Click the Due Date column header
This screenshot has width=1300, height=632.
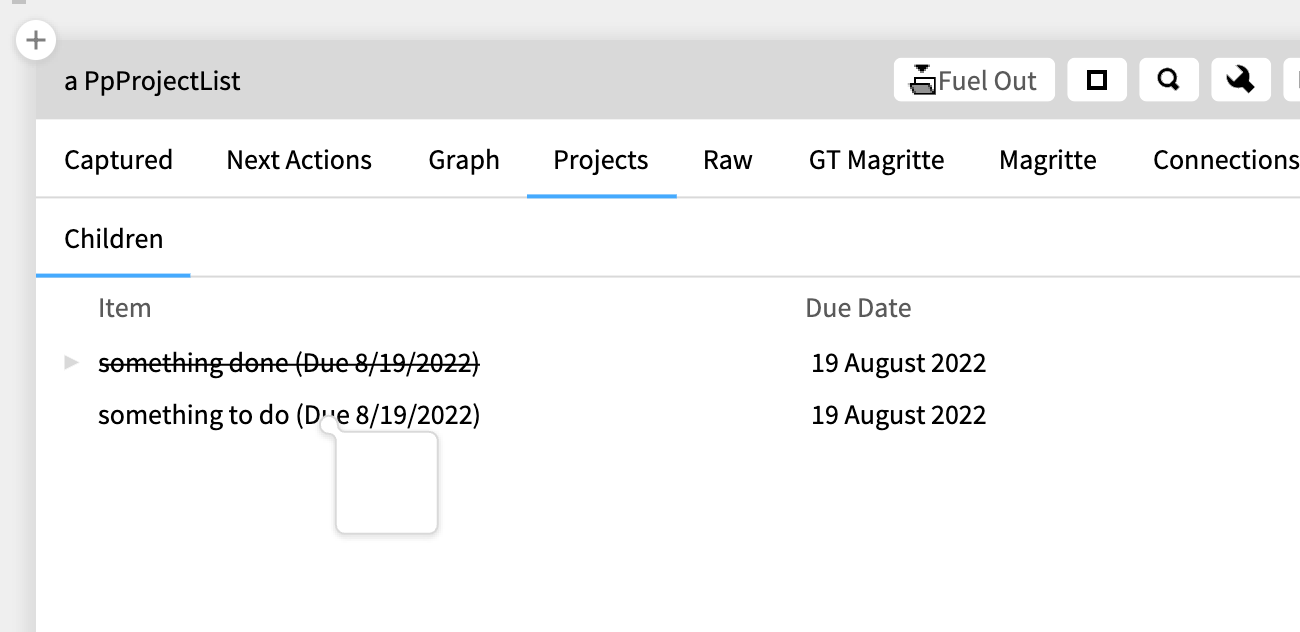pyautogui.click(x=858, y=308)
